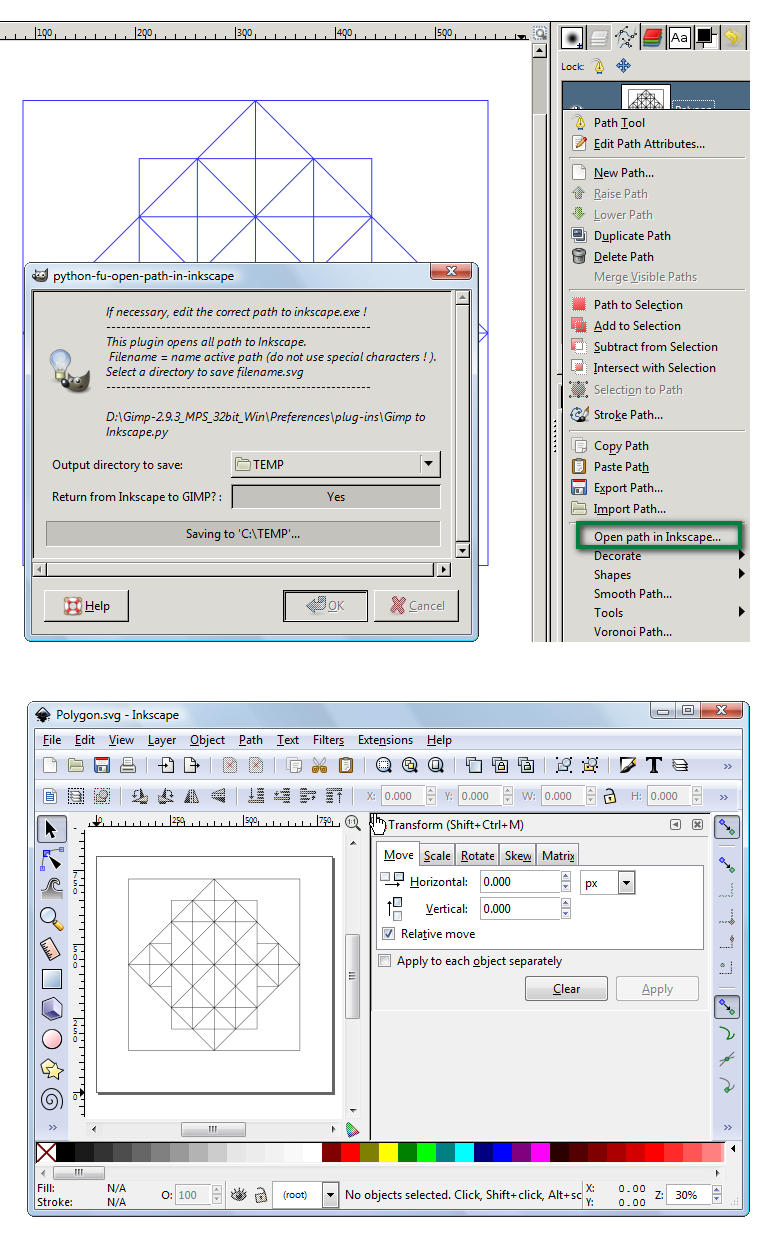Screen dimensions: 774x1248
Task: Click the Horizontal value input field
Action: (x=520, y=882)
